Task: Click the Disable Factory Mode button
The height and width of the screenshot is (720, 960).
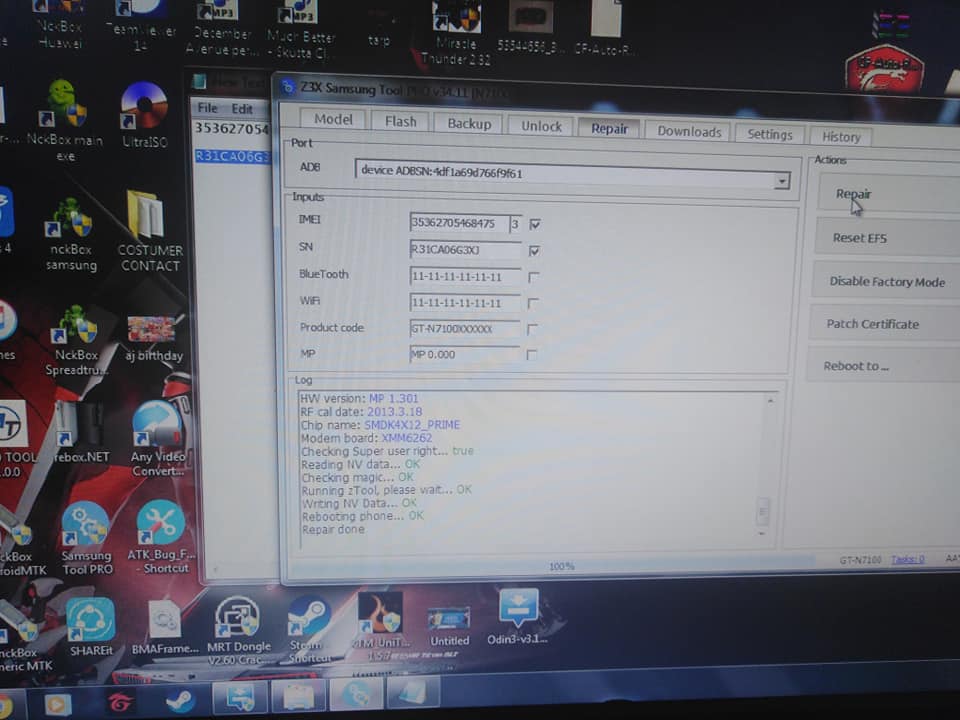Action: point(886,281)
